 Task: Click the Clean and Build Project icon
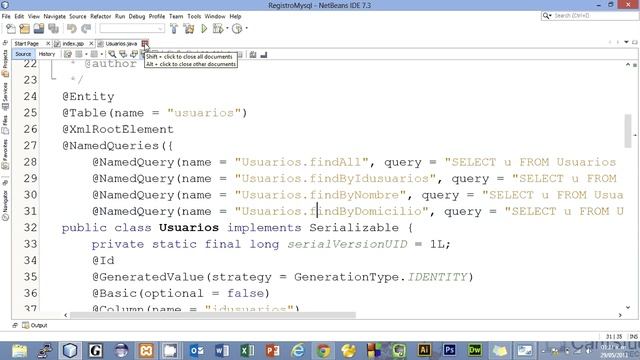(x=189, y=29)
